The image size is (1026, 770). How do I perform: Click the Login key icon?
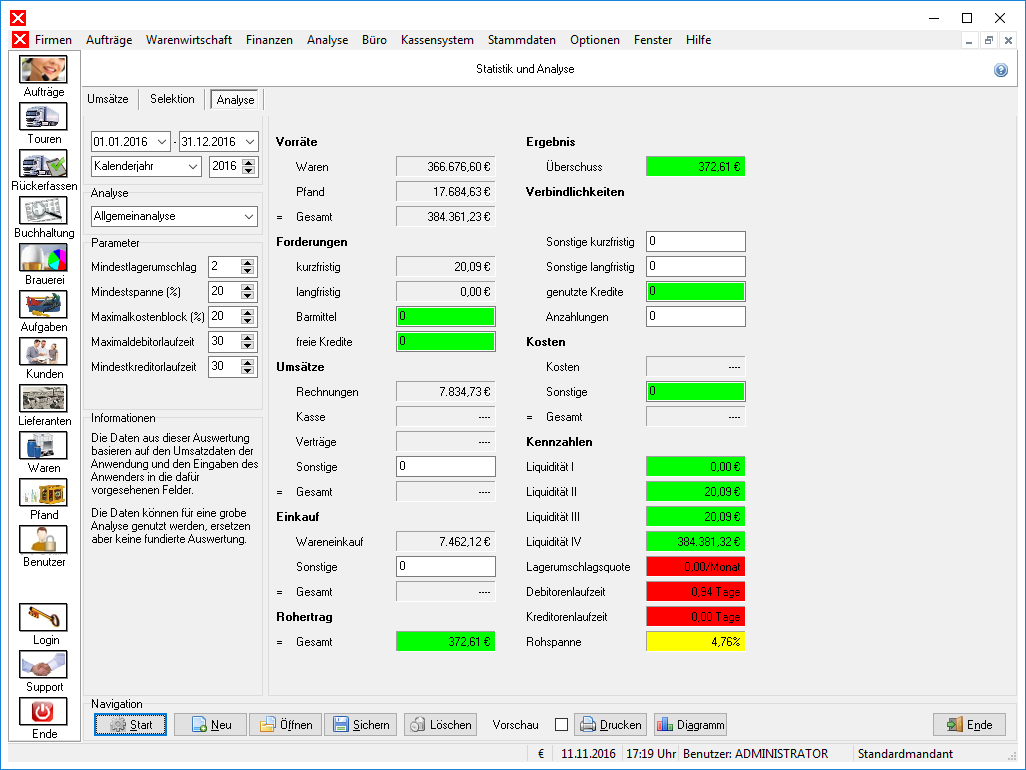click(x=43, y=618)
